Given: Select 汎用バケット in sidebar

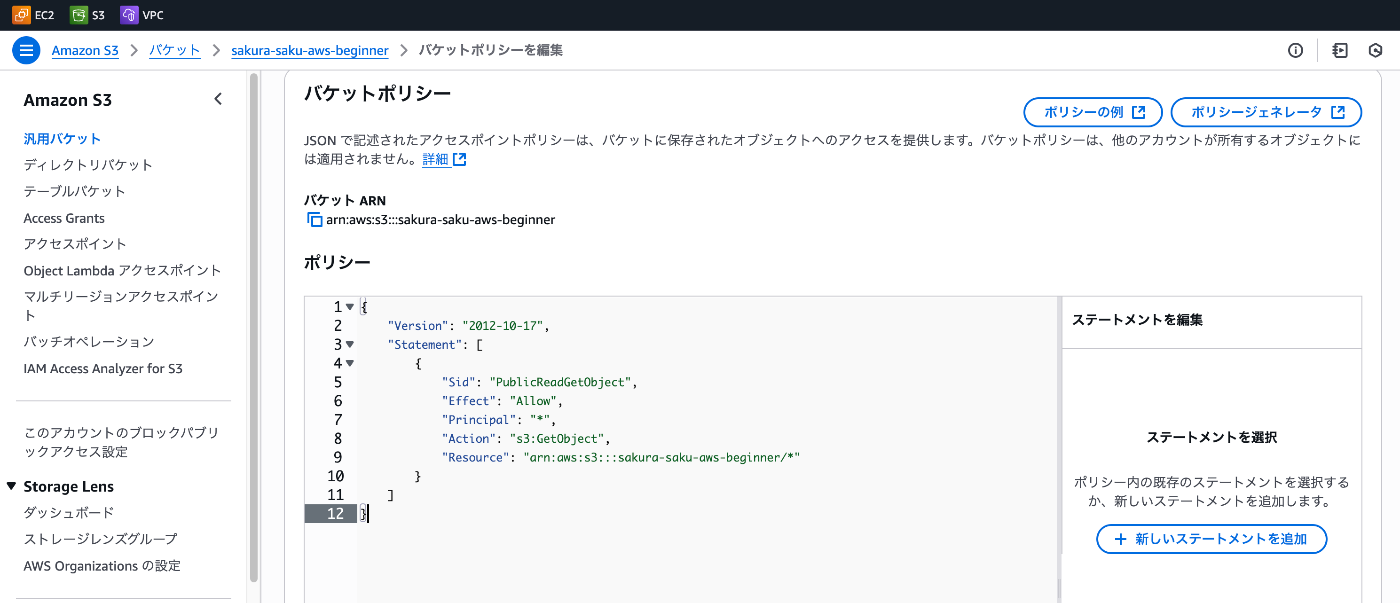Looking at the screenshot, I should coord(62,139).
